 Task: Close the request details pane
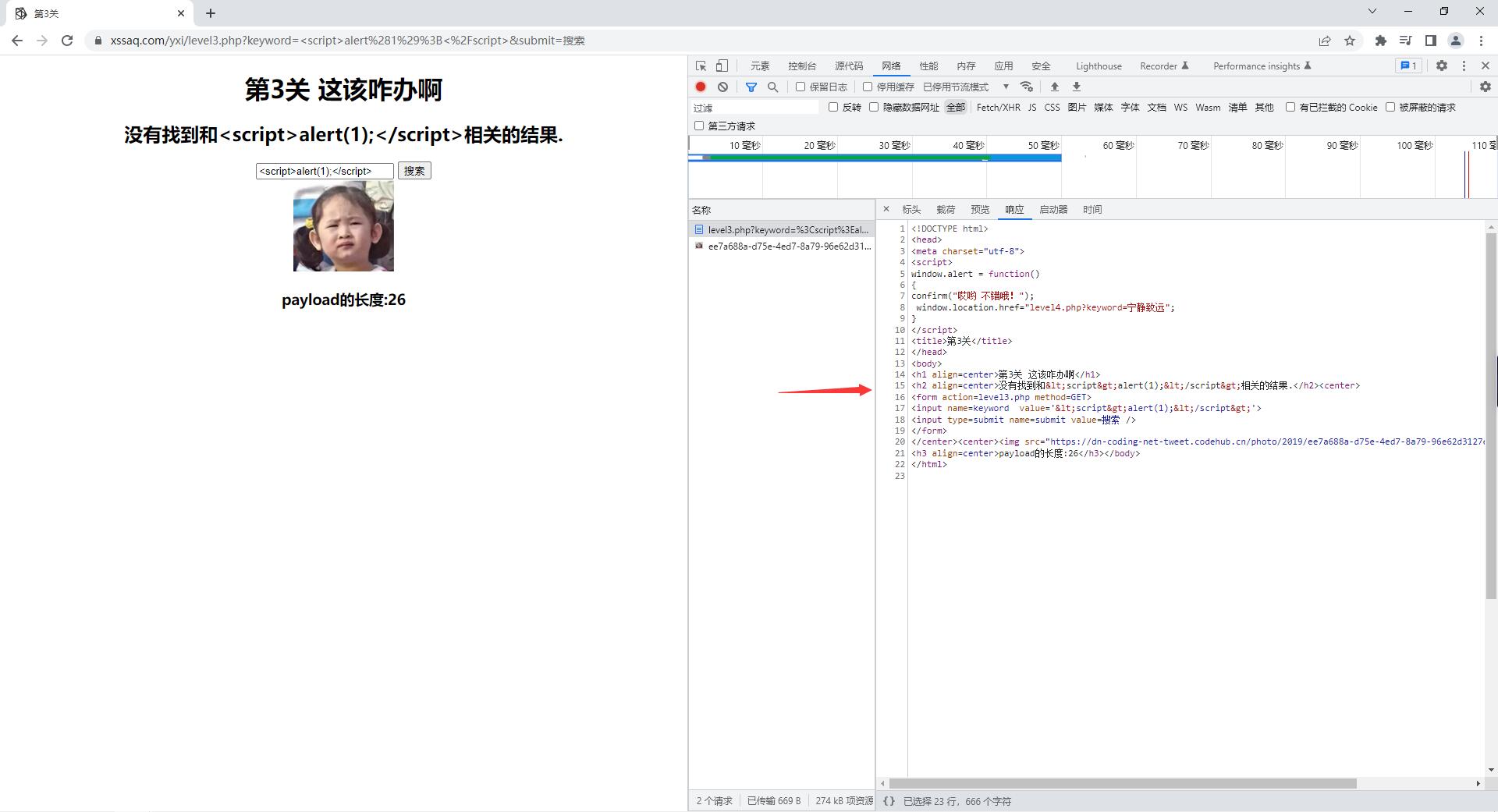coord(886,209)
